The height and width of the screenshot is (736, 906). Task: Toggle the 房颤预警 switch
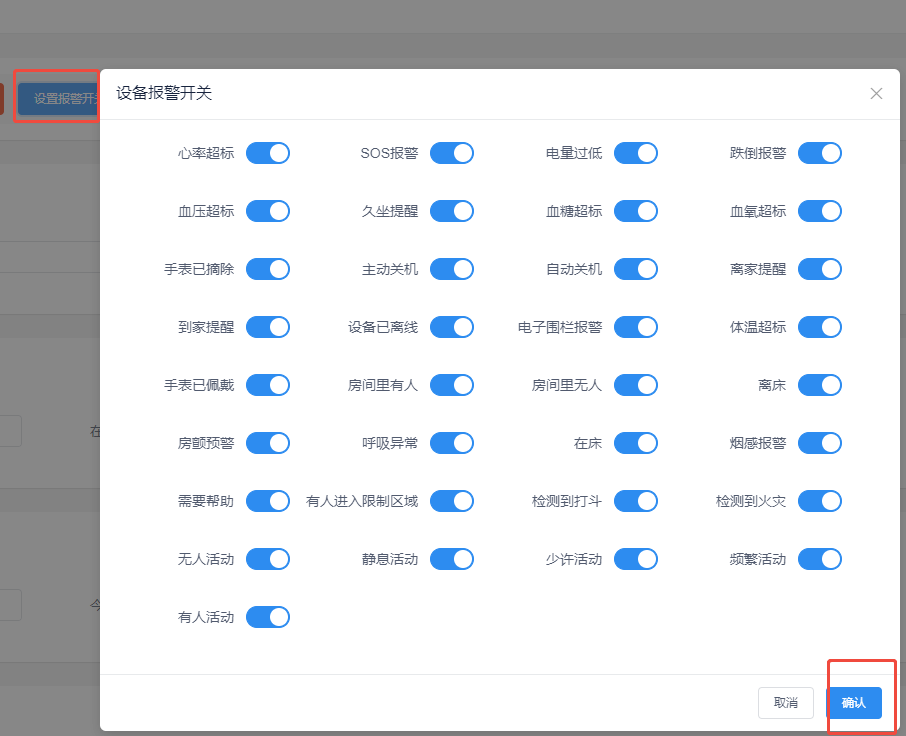[268, 443]
